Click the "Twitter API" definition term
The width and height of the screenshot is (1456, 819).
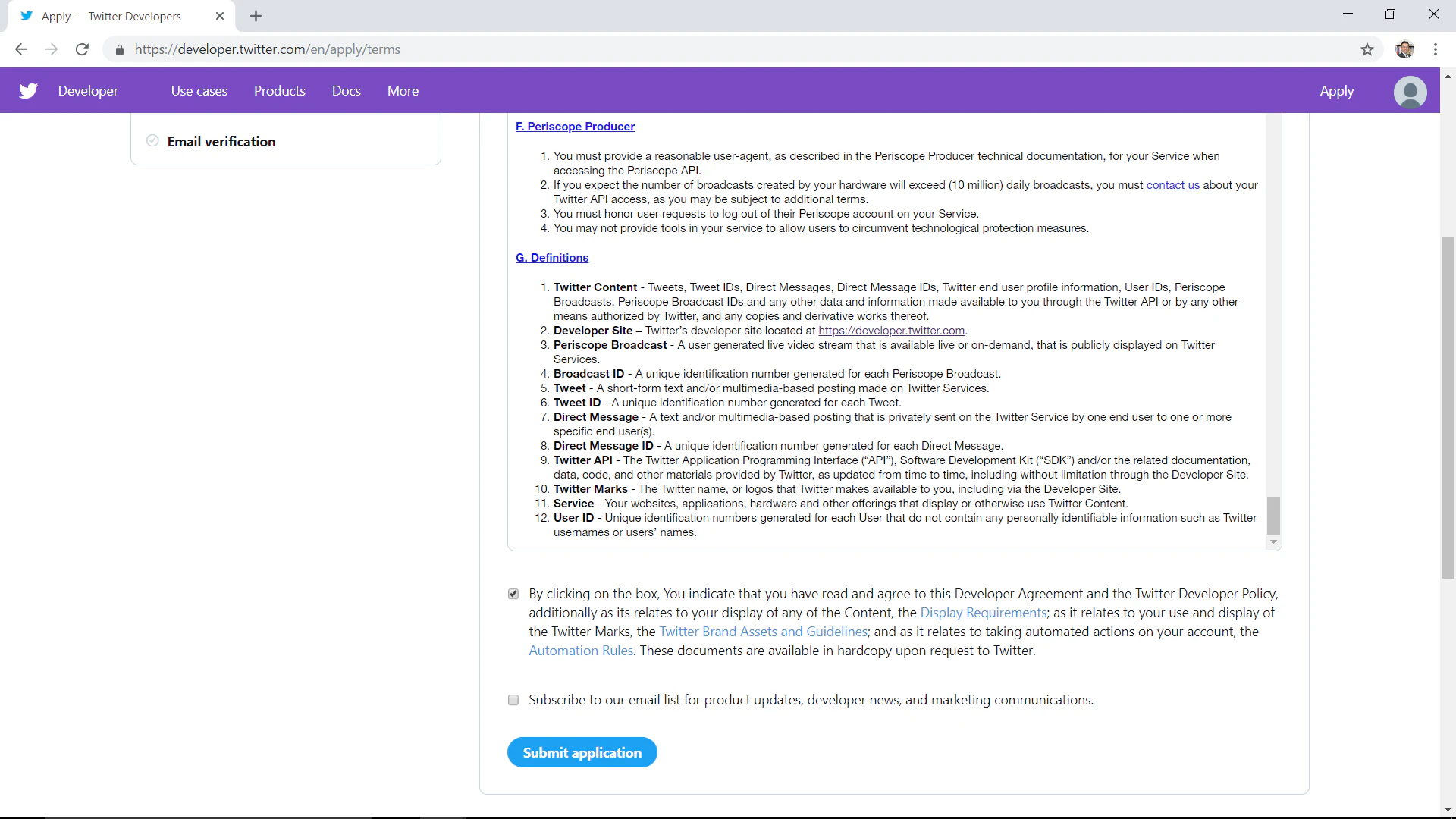tap(582, 460)
